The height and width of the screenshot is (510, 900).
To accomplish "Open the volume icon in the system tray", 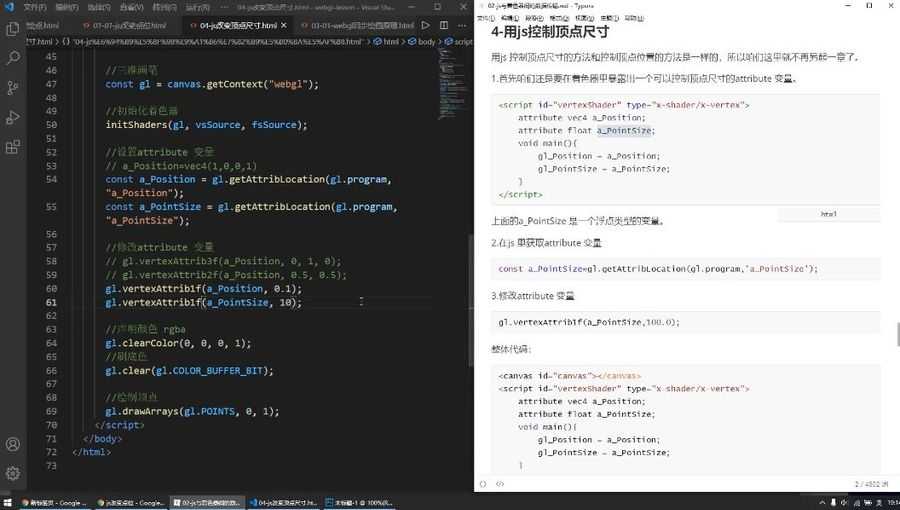I will (x=845, y=503).
